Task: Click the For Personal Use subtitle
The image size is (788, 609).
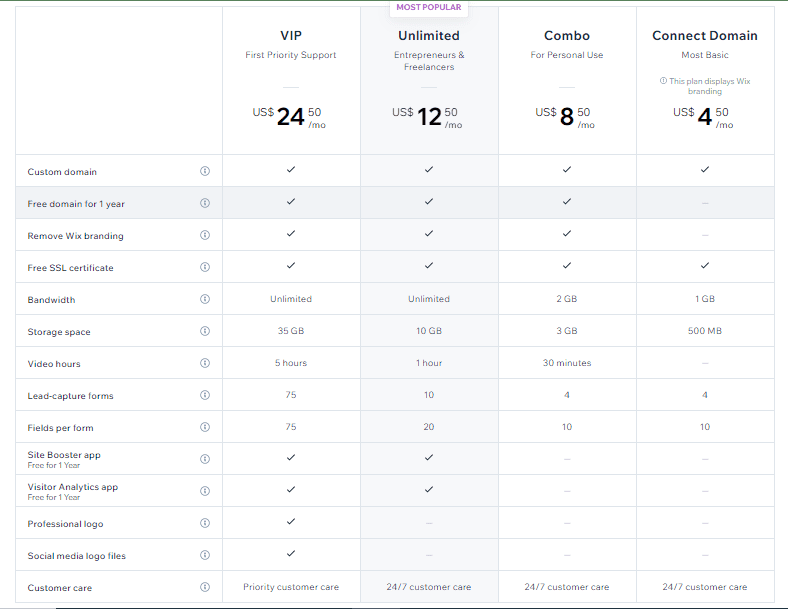Action: [x=567, y=55]
